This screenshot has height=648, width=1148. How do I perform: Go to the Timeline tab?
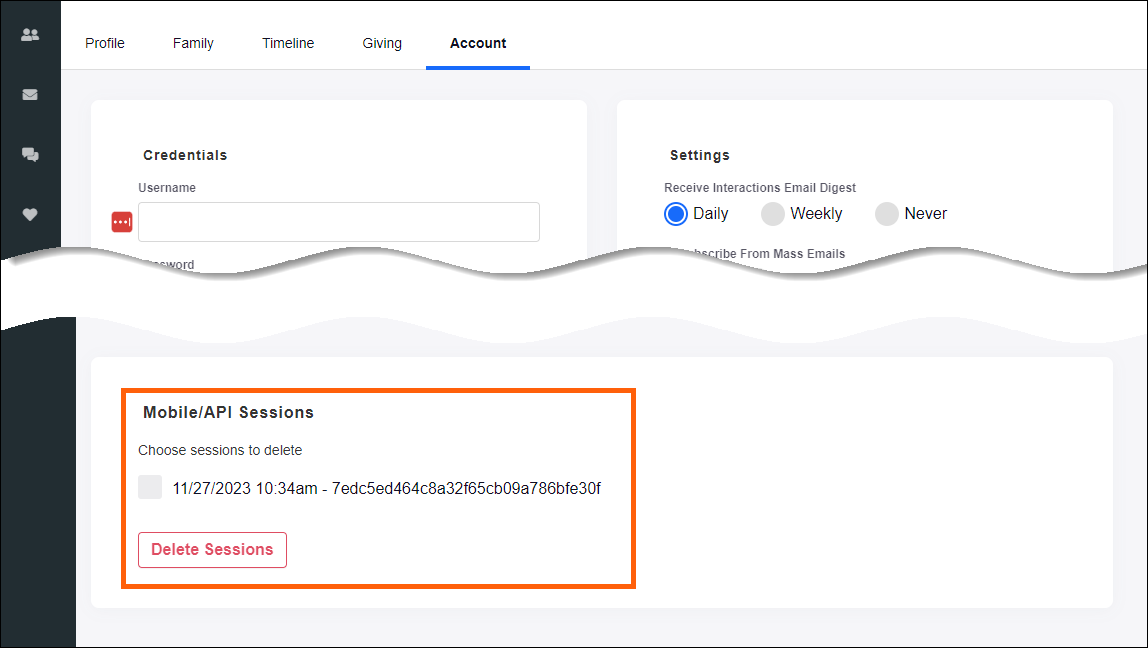point(288,43)
